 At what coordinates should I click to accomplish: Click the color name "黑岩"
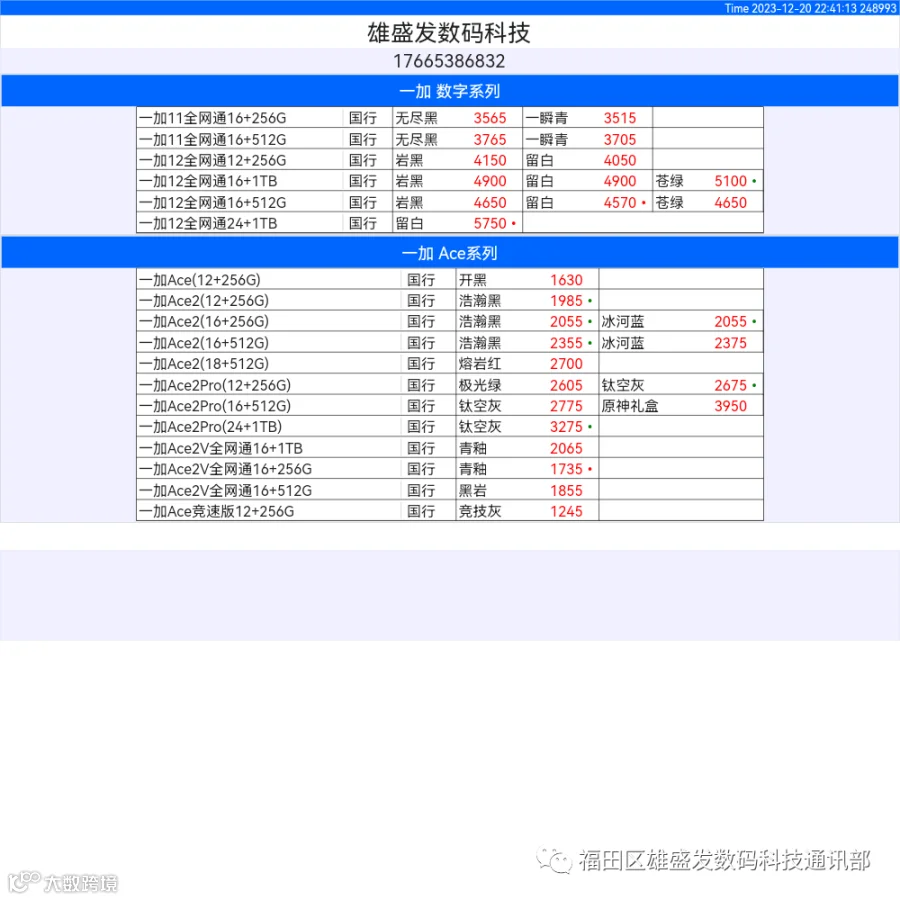pyautogui.click(x=472, y=491)
